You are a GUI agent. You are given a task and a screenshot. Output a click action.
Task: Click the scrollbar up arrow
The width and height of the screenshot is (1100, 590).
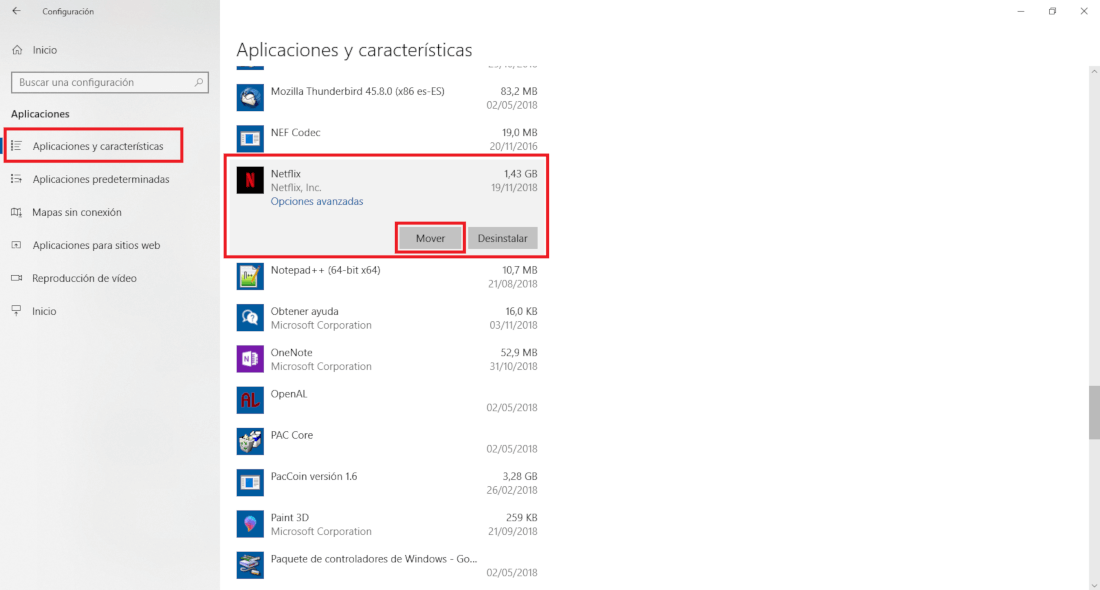pyautogui.click(x=1094, y=71)
